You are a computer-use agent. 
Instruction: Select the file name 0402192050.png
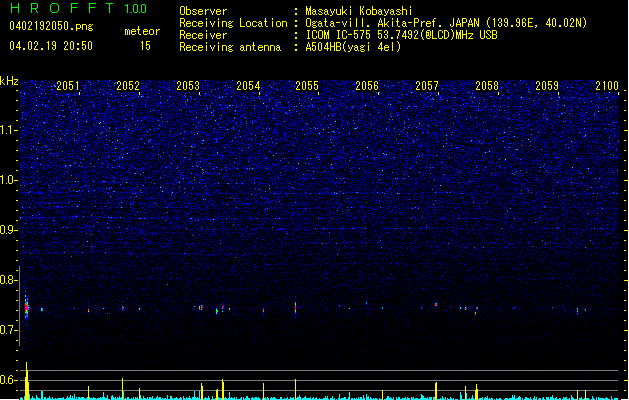tap(51, 26)
